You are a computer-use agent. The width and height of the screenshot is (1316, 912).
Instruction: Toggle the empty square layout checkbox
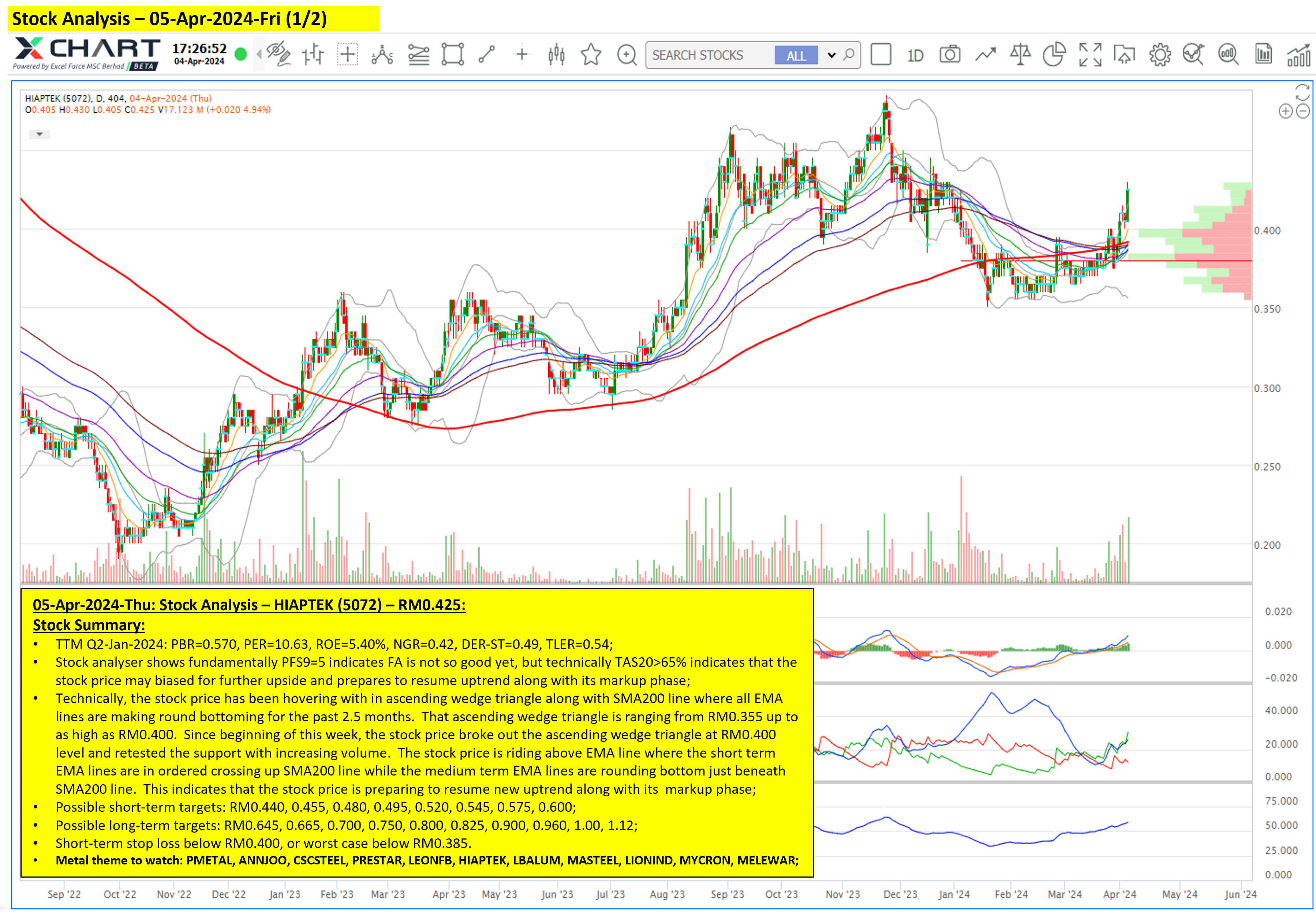[881, 55]
